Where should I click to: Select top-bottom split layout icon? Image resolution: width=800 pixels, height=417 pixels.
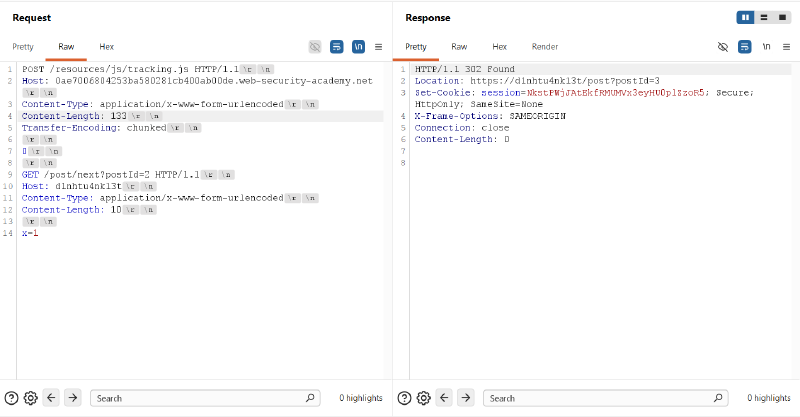click(764, 17)
